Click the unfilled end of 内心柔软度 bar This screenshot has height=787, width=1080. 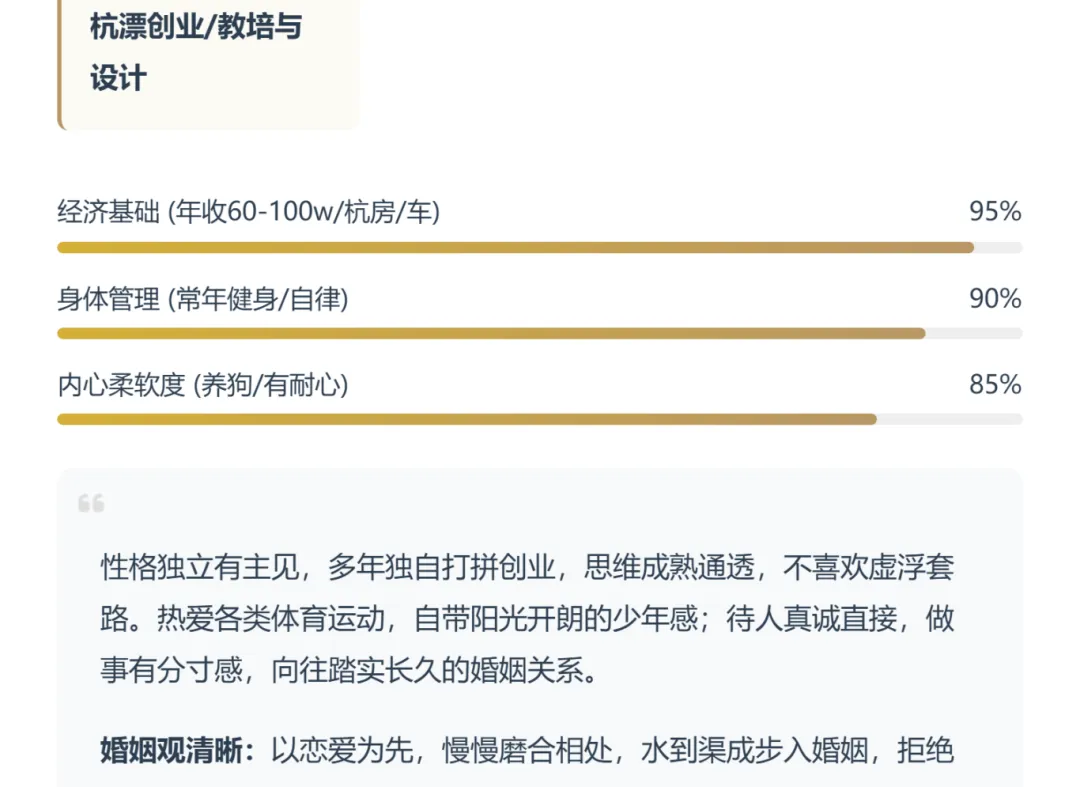(949, 419)
